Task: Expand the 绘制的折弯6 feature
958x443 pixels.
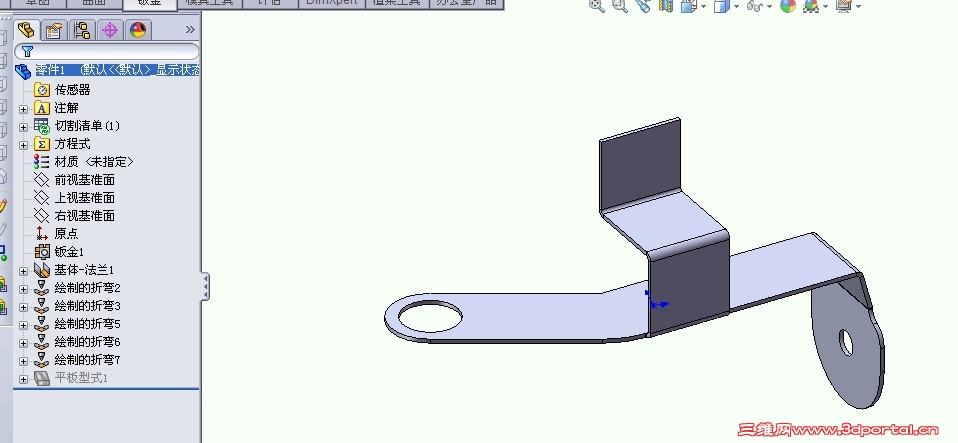Action: coord(23,343)
